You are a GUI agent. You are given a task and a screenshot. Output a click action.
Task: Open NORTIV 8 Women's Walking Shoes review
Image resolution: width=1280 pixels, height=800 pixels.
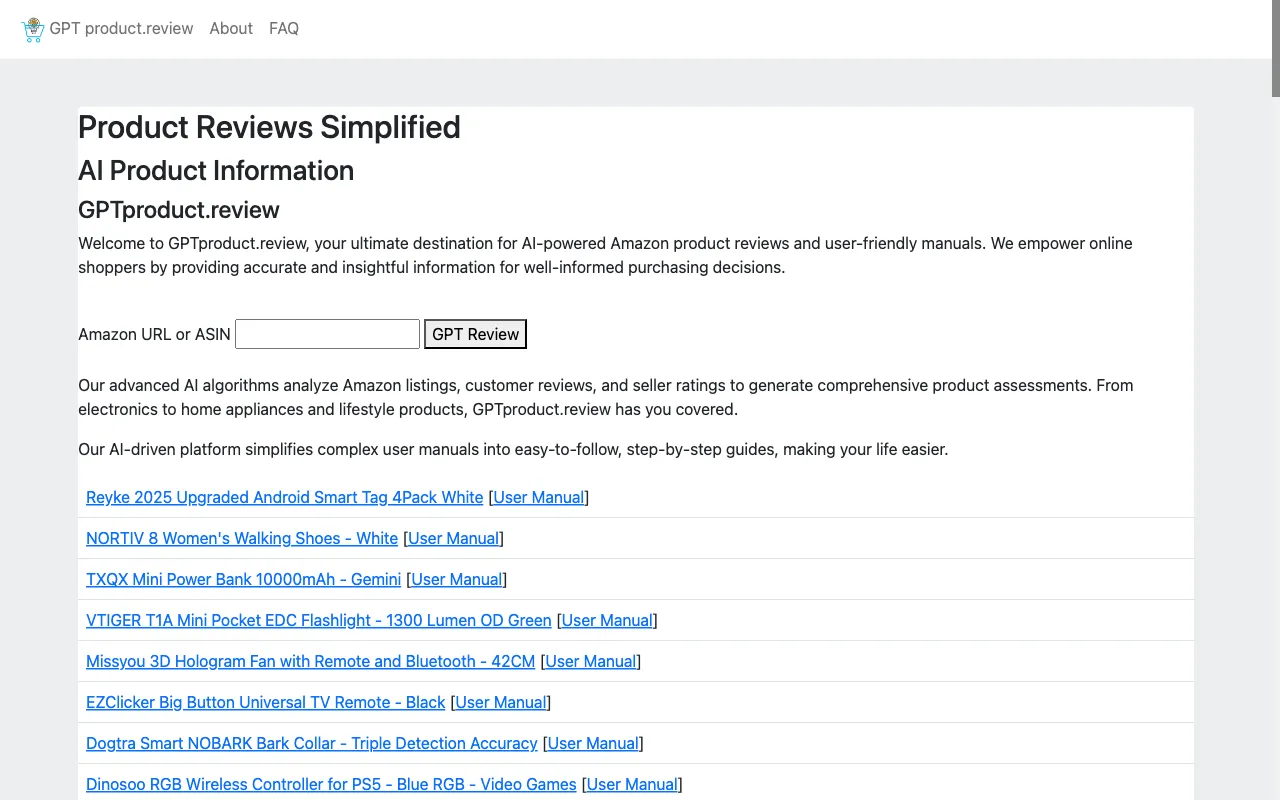242,538
